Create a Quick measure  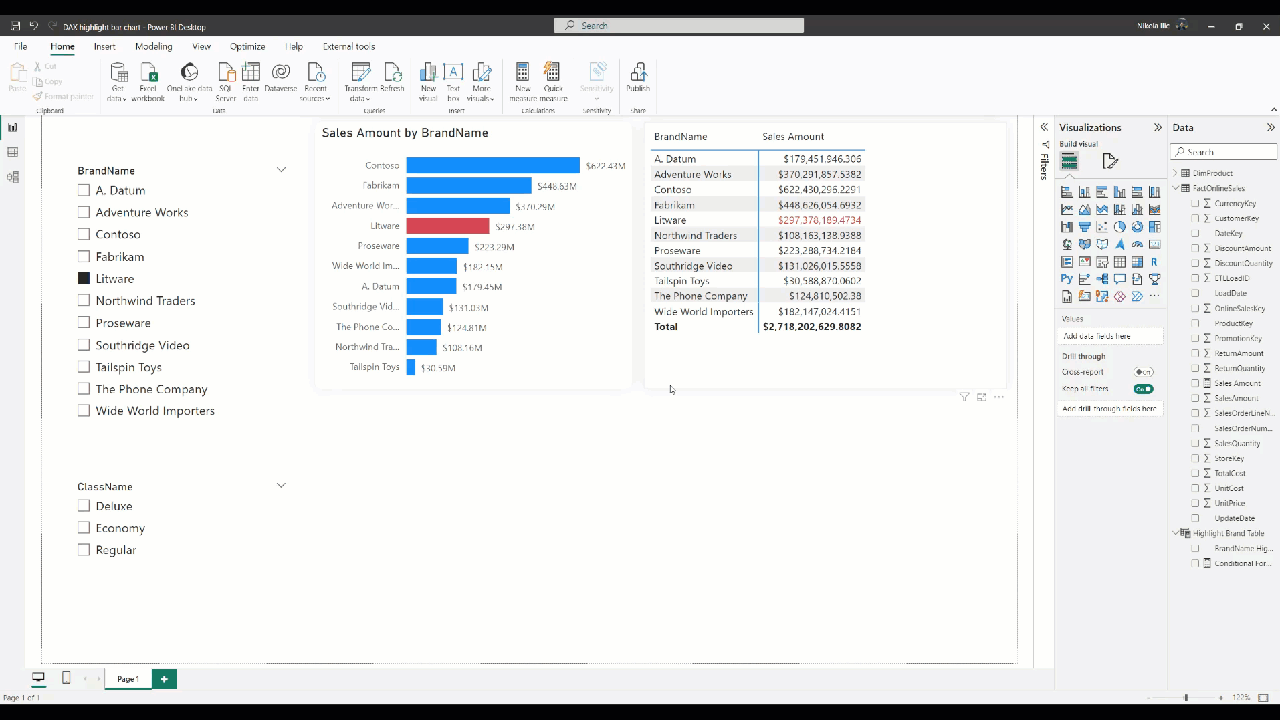pyautogui.click(x=552, y=82)
